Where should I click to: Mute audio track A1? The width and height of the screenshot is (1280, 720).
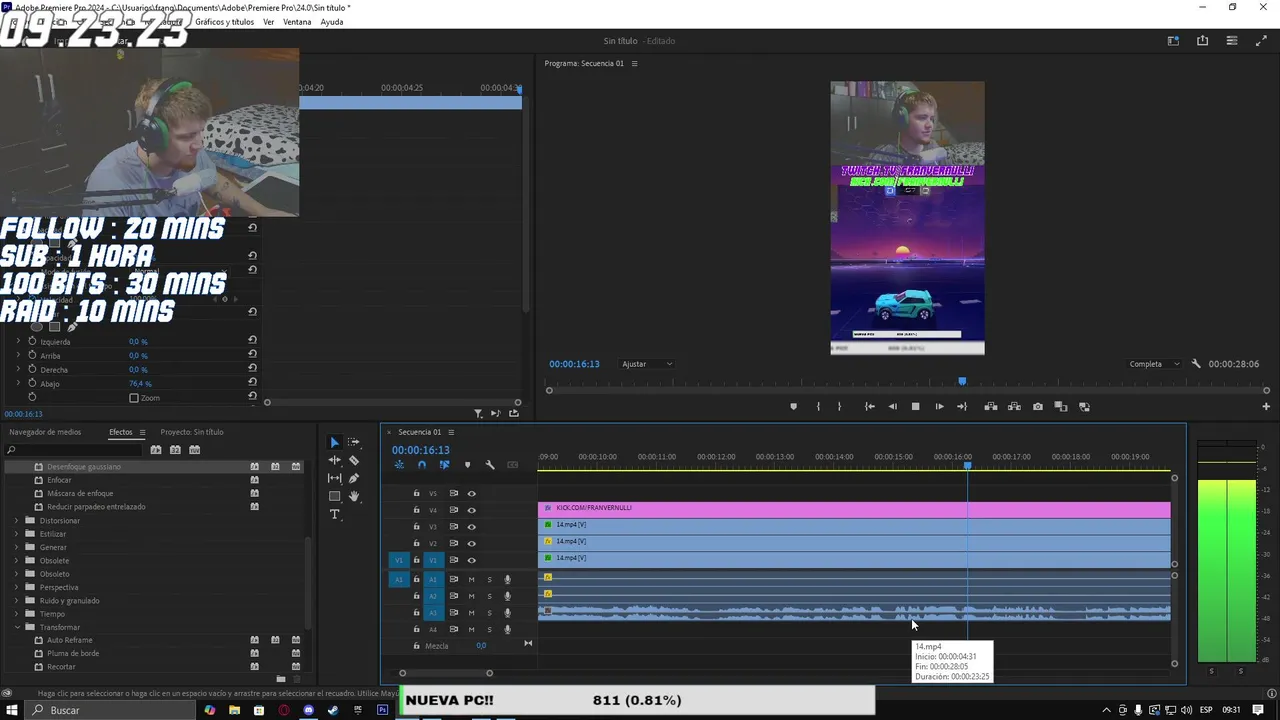click(471, 579)
